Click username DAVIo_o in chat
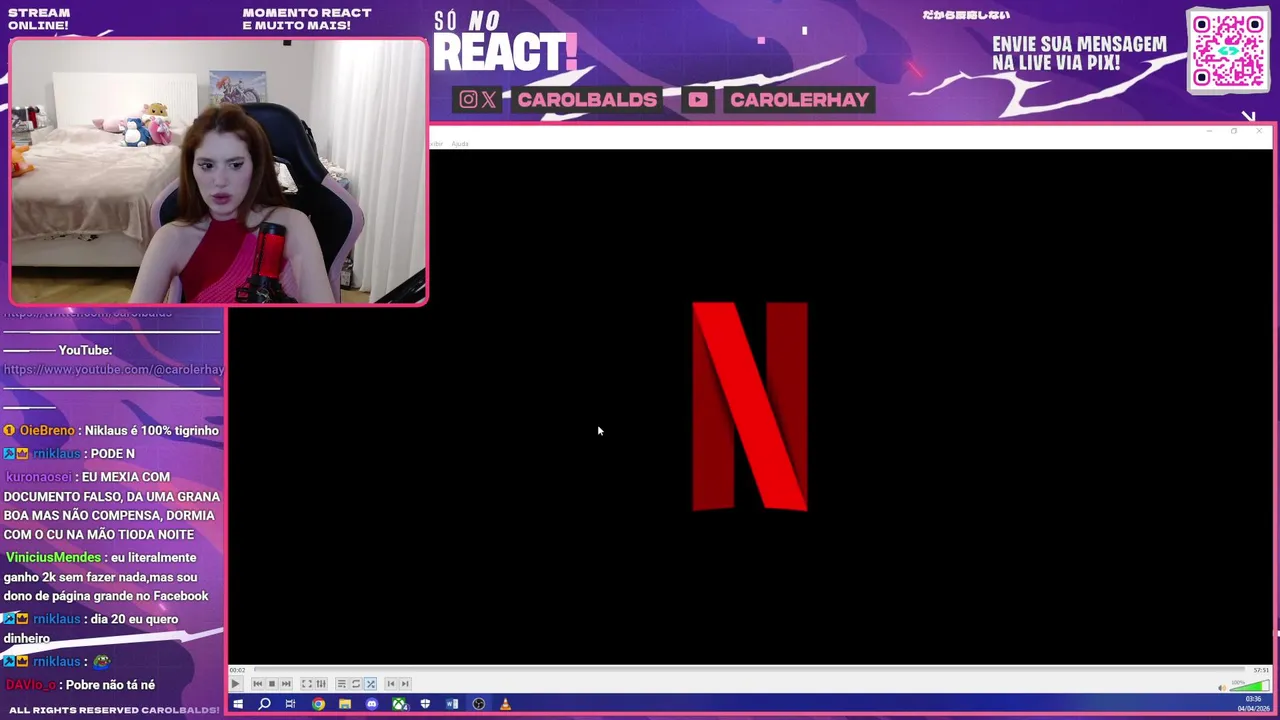Image resolution: width=1280 pixels, height=720 pixels. tap(29, 685)
